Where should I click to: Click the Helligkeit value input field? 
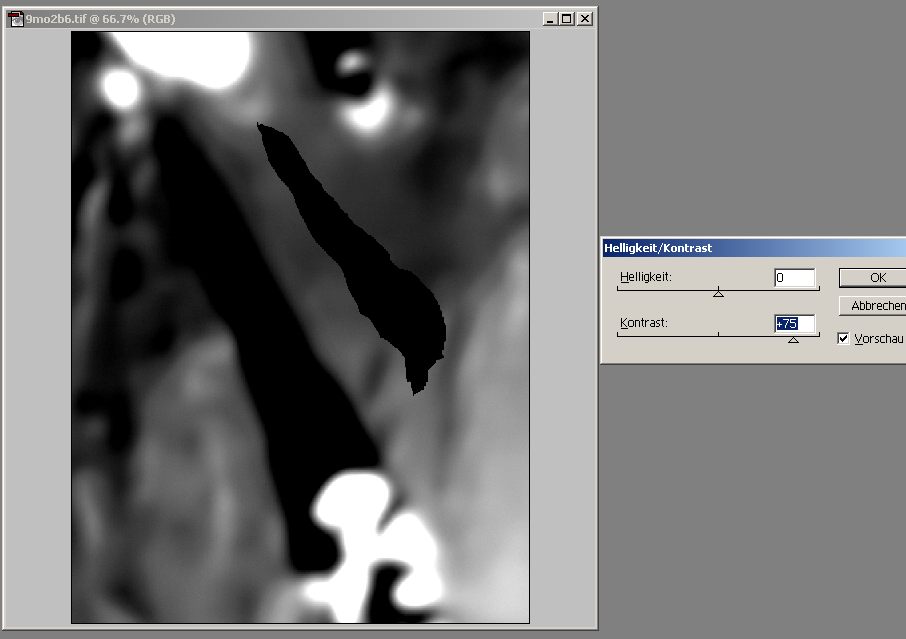pos(794,277)
